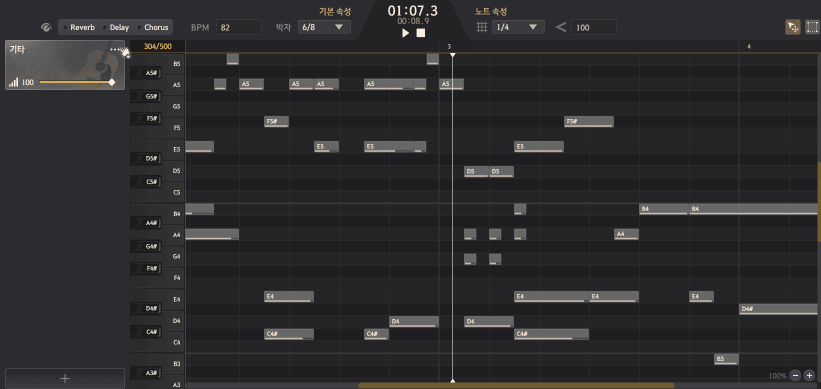Image resolution: width=821 pixels, height=389 pixels.
Task: Add a new track with plus button
Action: pyautogui.click(x=65, y=379)
